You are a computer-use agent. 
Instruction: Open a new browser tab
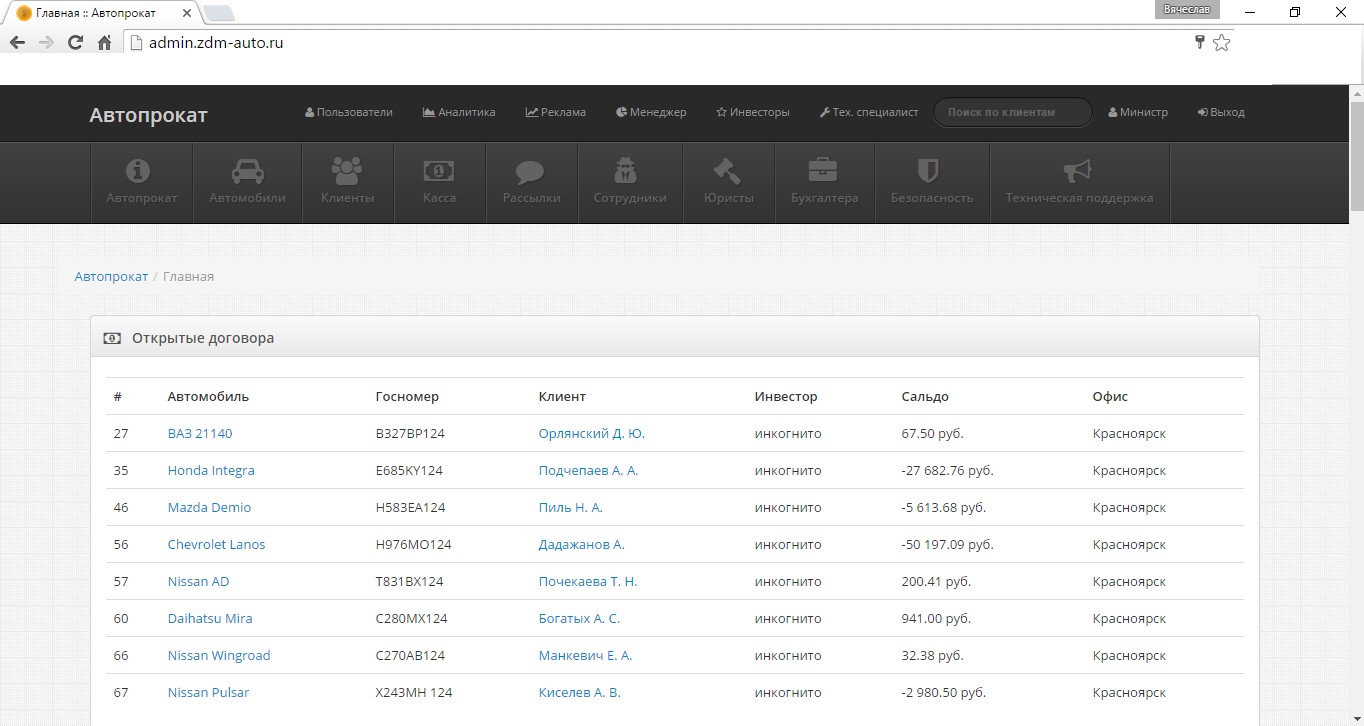(x=219, y=13)
